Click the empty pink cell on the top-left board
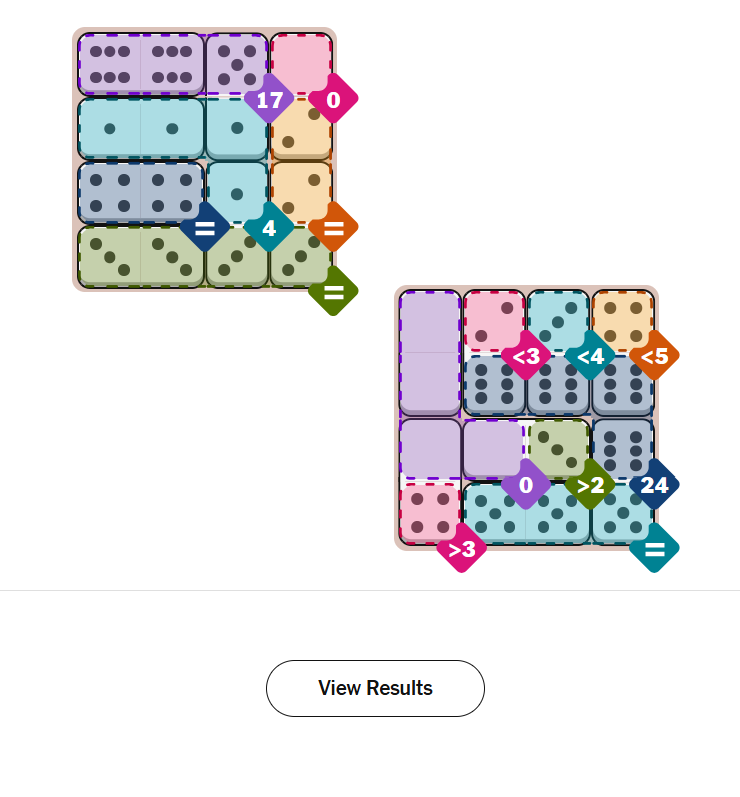Image resolution: width=740 pixels, height=797 pixels. [x=300, y=60]
